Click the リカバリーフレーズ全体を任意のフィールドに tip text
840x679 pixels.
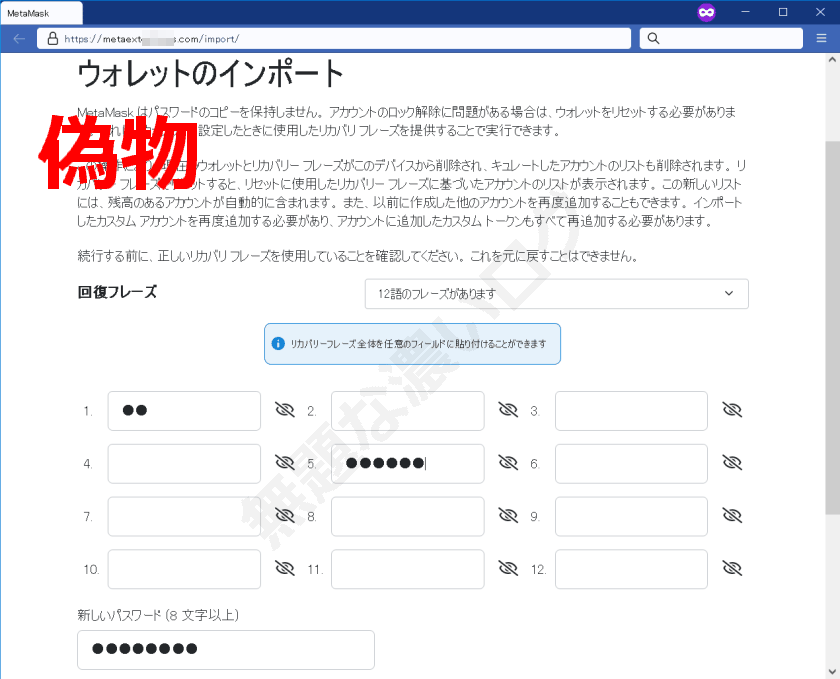418,344
